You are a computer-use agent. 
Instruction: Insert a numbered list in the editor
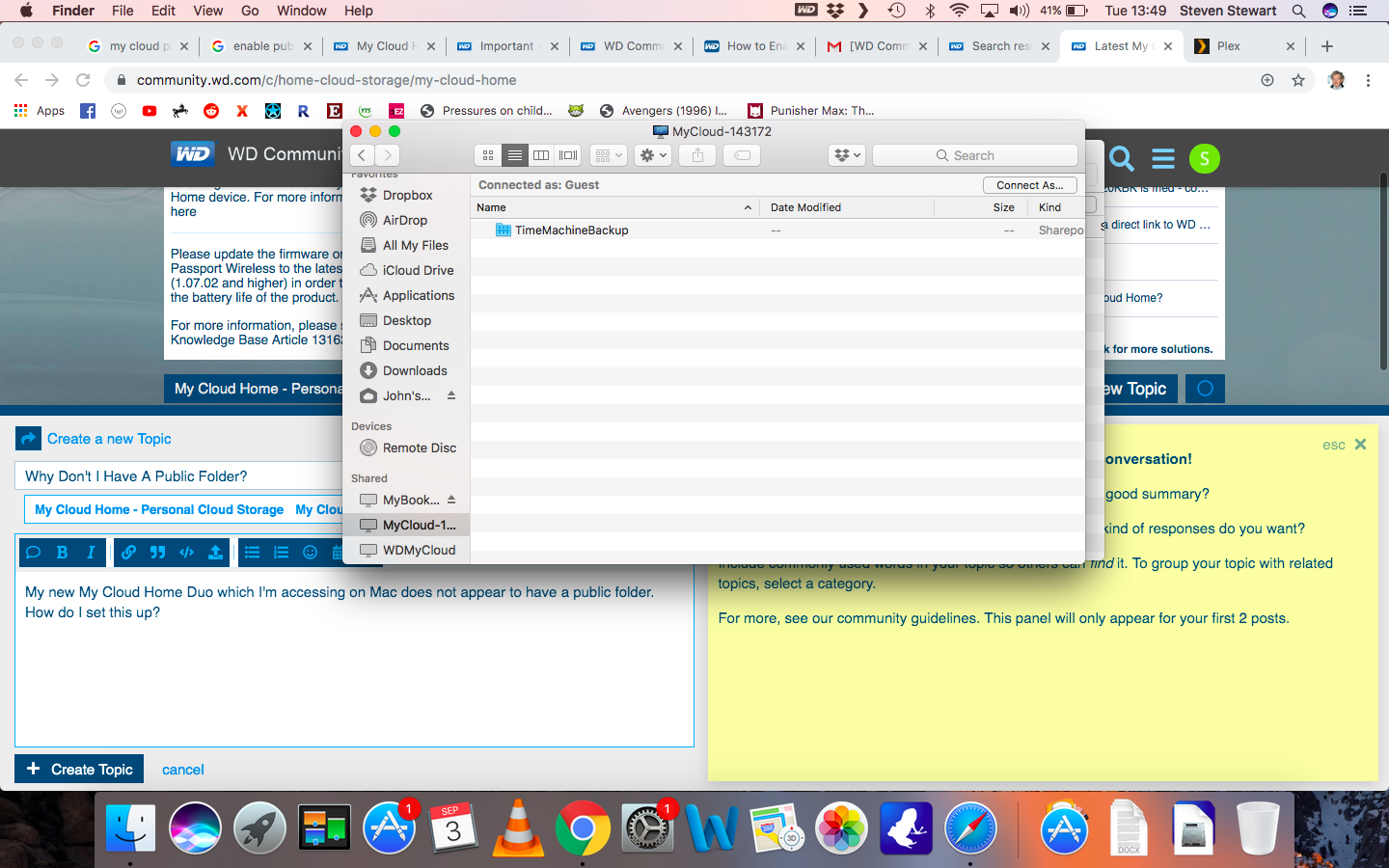281,553
